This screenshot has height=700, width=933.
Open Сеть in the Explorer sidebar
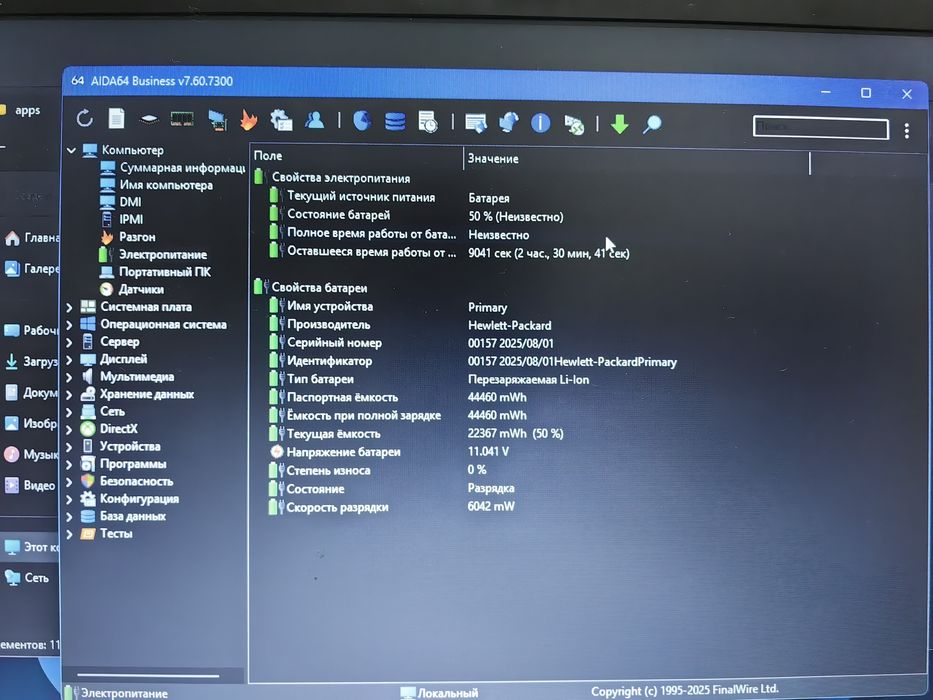(x=27, y=577)
